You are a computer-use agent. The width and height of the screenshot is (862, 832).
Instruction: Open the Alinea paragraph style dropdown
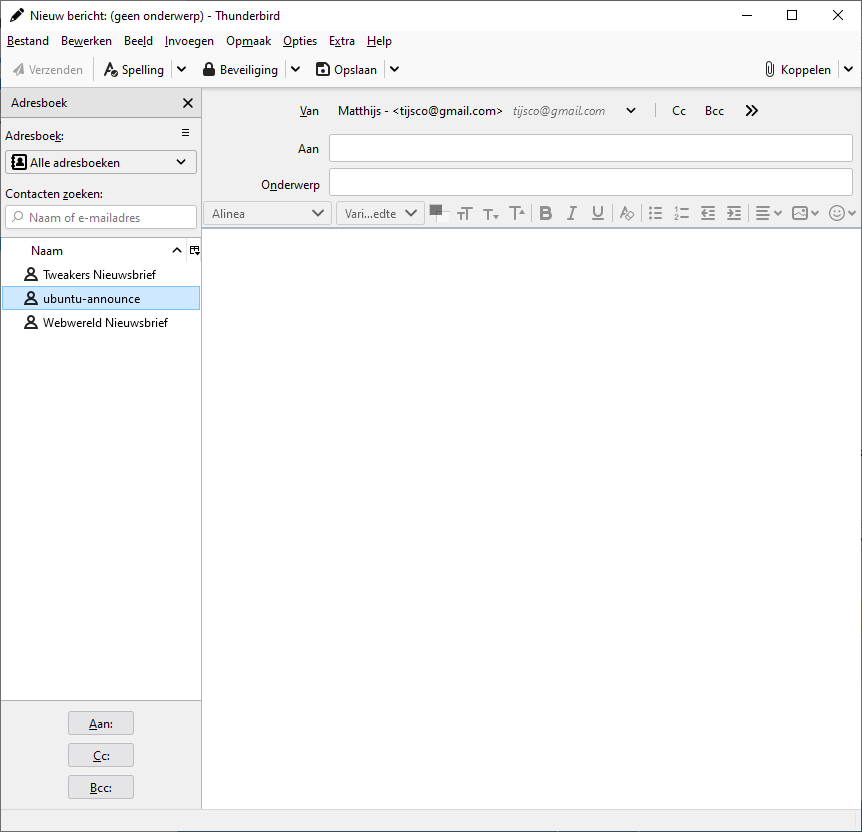point(267,213)
